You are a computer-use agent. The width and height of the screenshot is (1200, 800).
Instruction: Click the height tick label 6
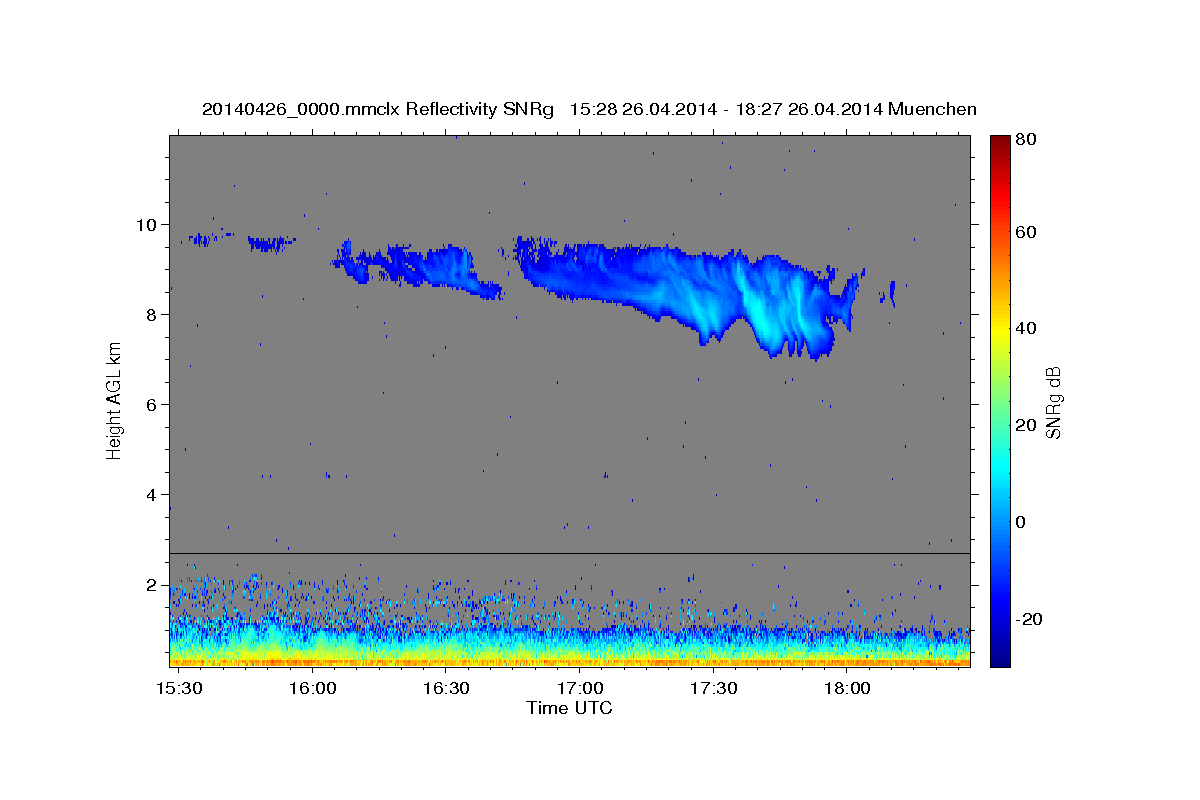click(x=153, y=404)
